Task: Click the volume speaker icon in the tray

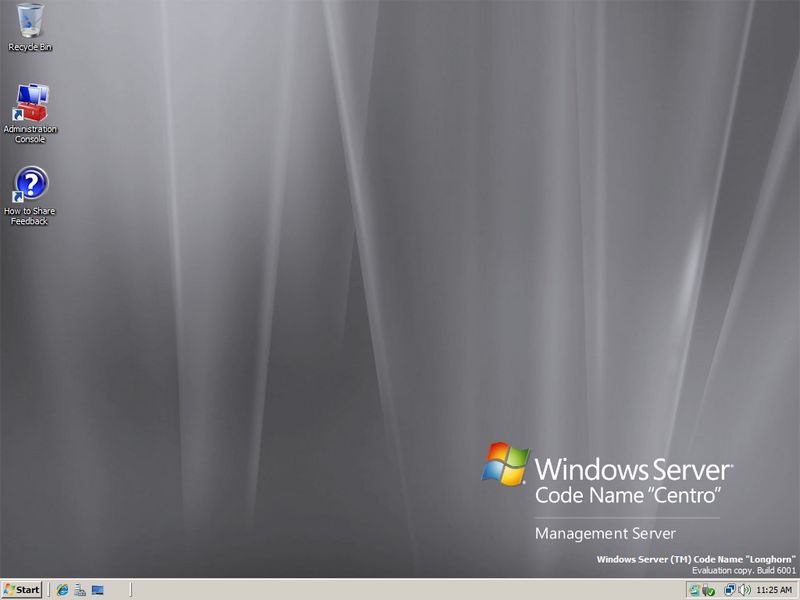Action: 743,589
